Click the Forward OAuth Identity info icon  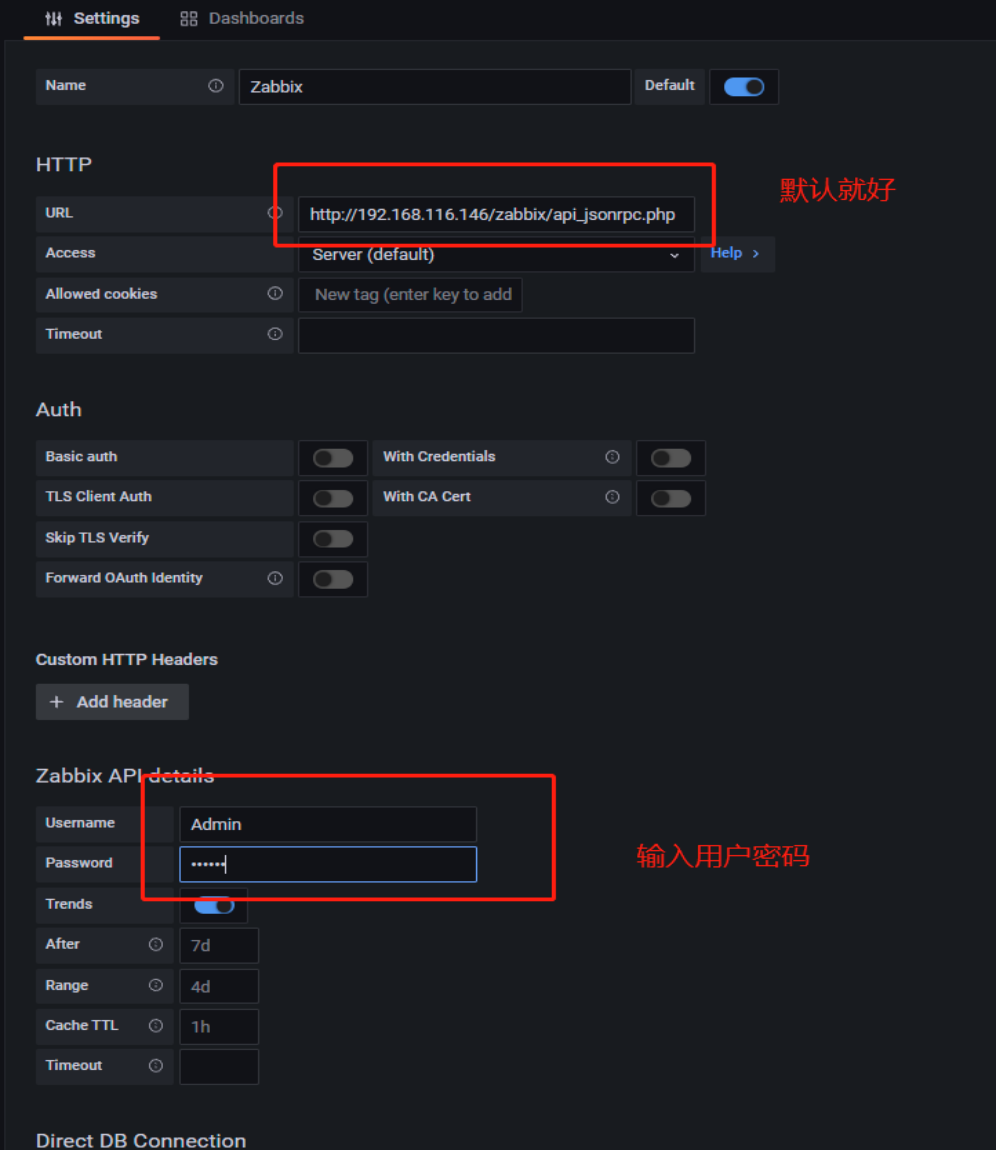tap(275, 578)
